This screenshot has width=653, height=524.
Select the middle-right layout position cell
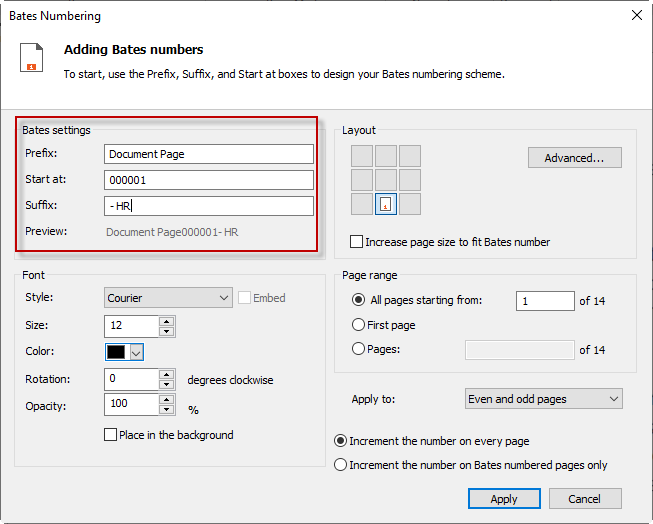coord(409,180)
